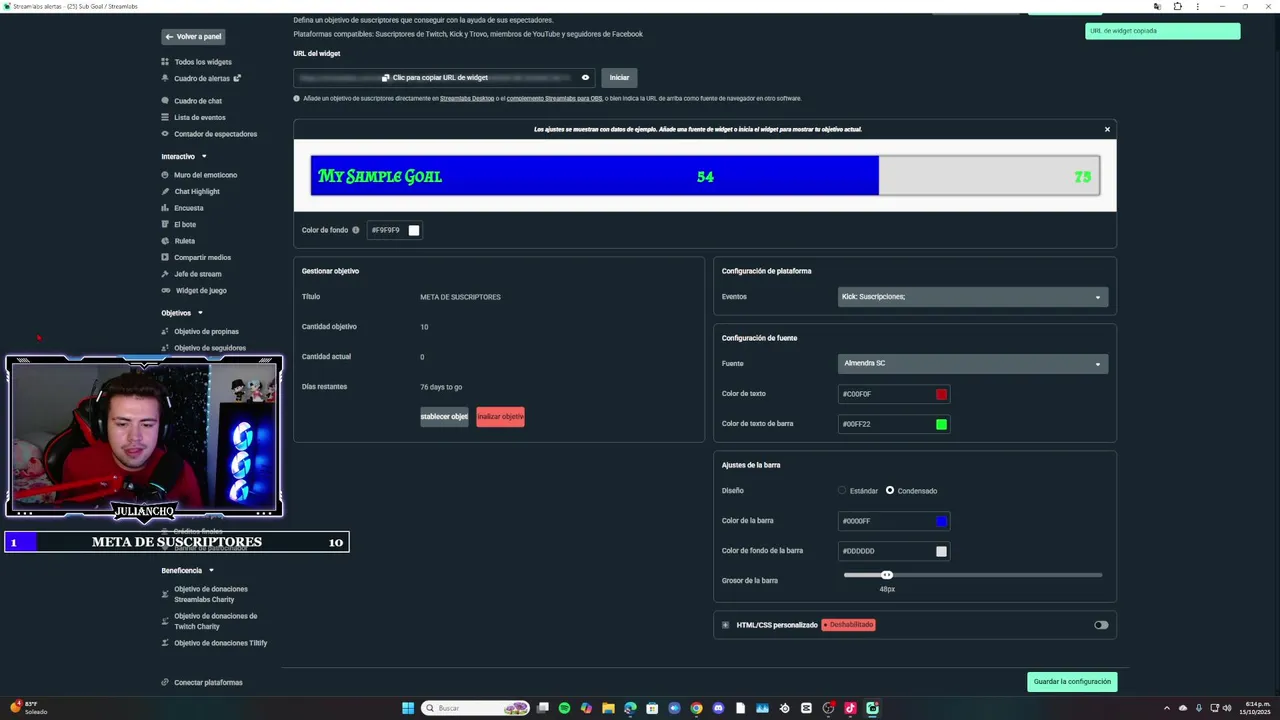Open Discord from the taskbar
The width and height of the screenshot is (1280, 720).
pos(718,708)
